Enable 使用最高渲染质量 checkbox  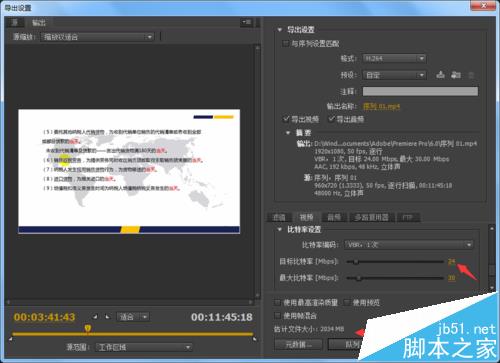point(277,302)
